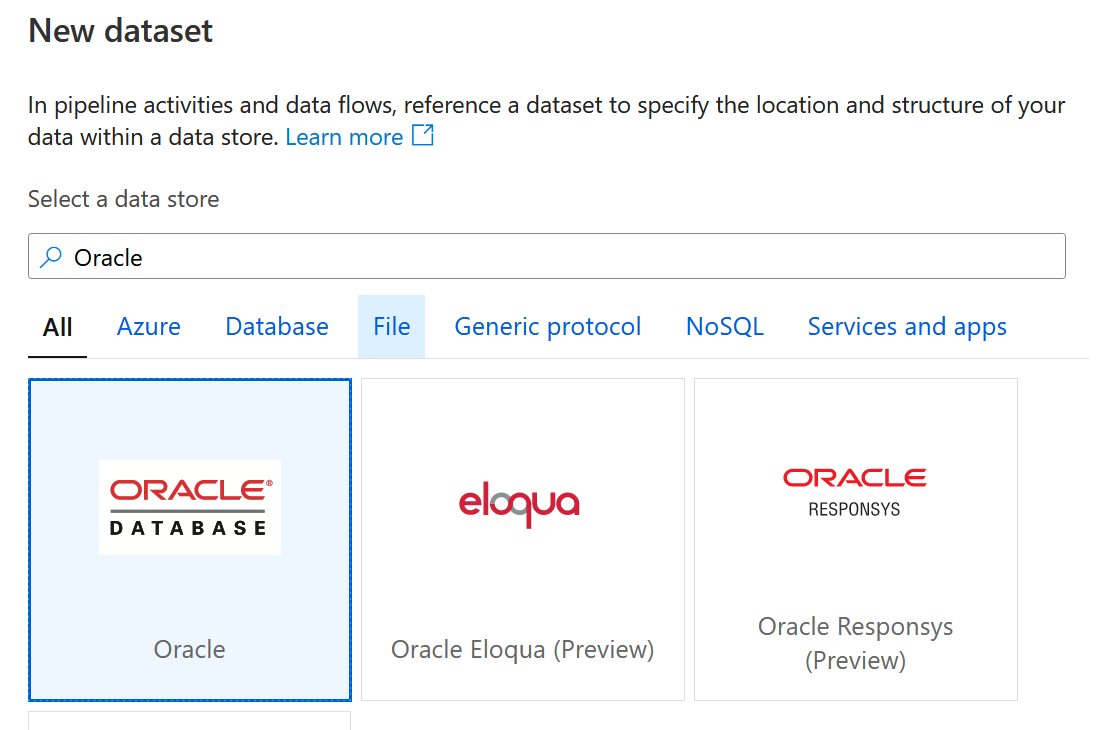Go to the NoSQL tab

[x=725, y=327]
